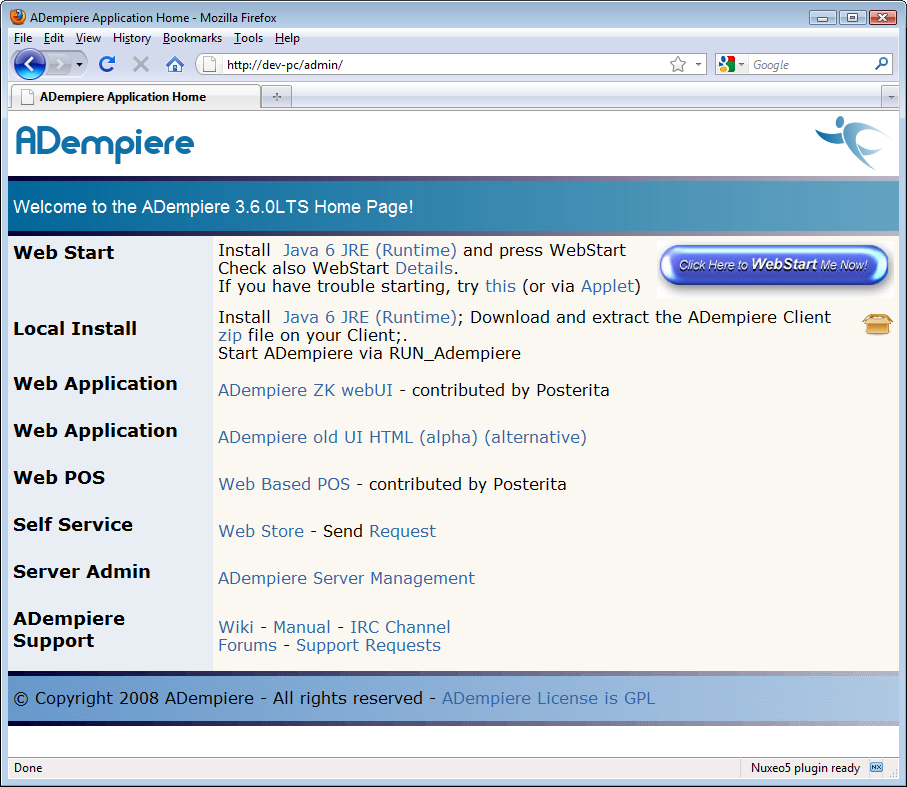Open ADempiere old UI HTML (alpha) link
907x787 pixels.
click(x=348, y=437)
